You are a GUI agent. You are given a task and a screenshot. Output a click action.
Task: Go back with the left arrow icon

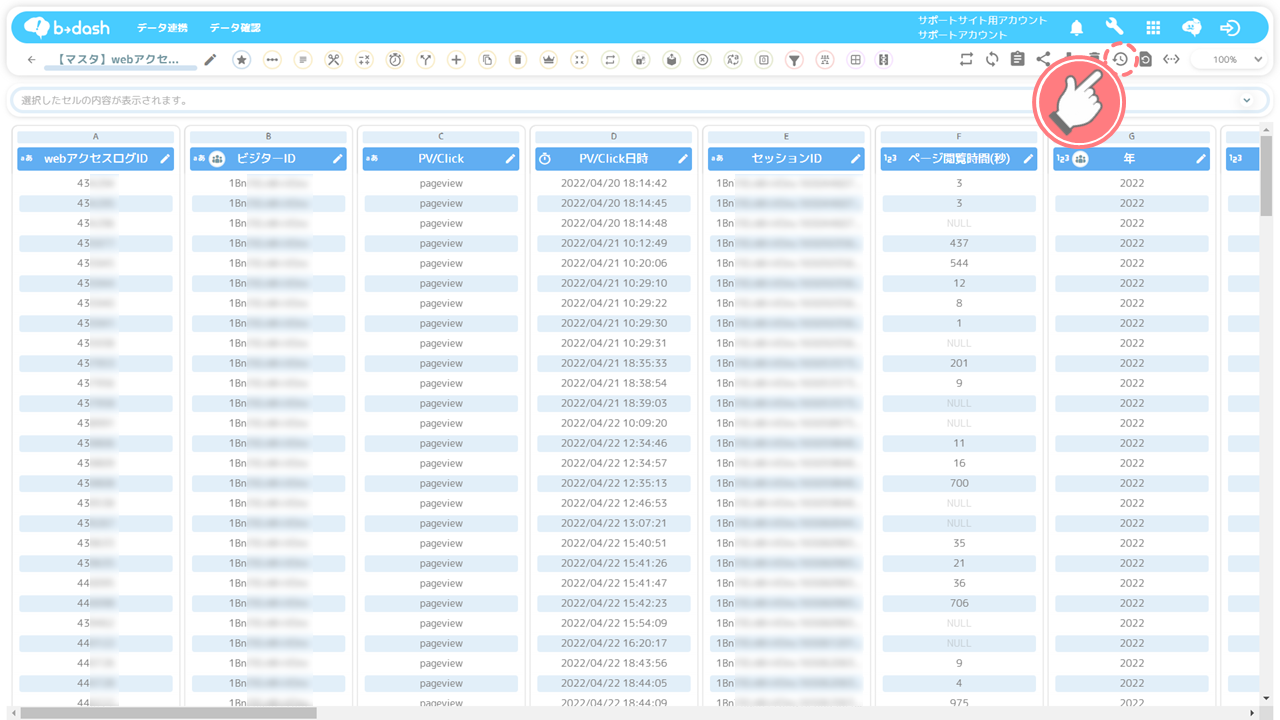coord(31,60)
